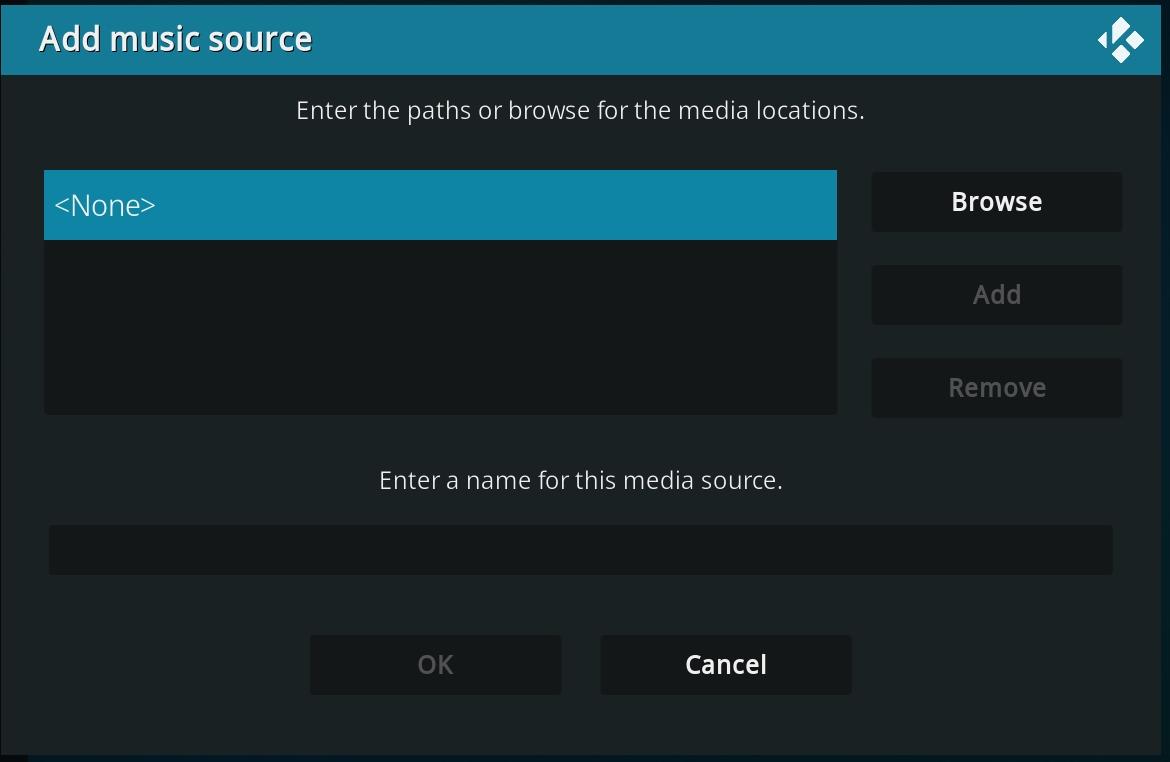Choose the highlighted <None> location row
Viewport: 1170px width, 762px height.
click(x=440, y=205)
